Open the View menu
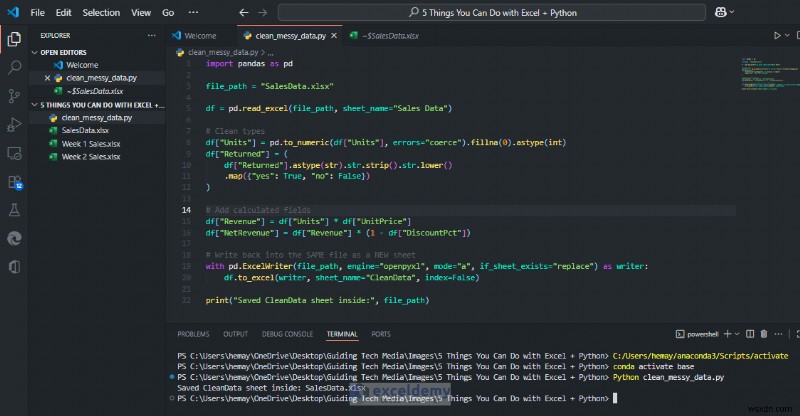 coord(141,13)
